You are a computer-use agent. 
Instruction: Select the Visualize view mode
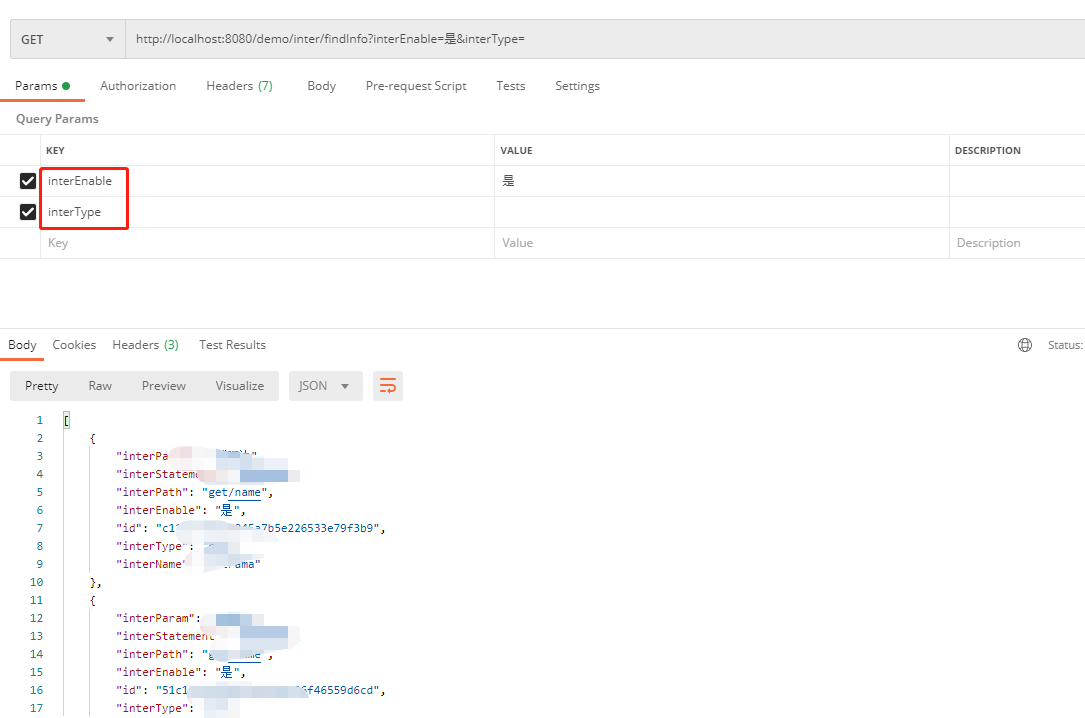tap(239, 386)
